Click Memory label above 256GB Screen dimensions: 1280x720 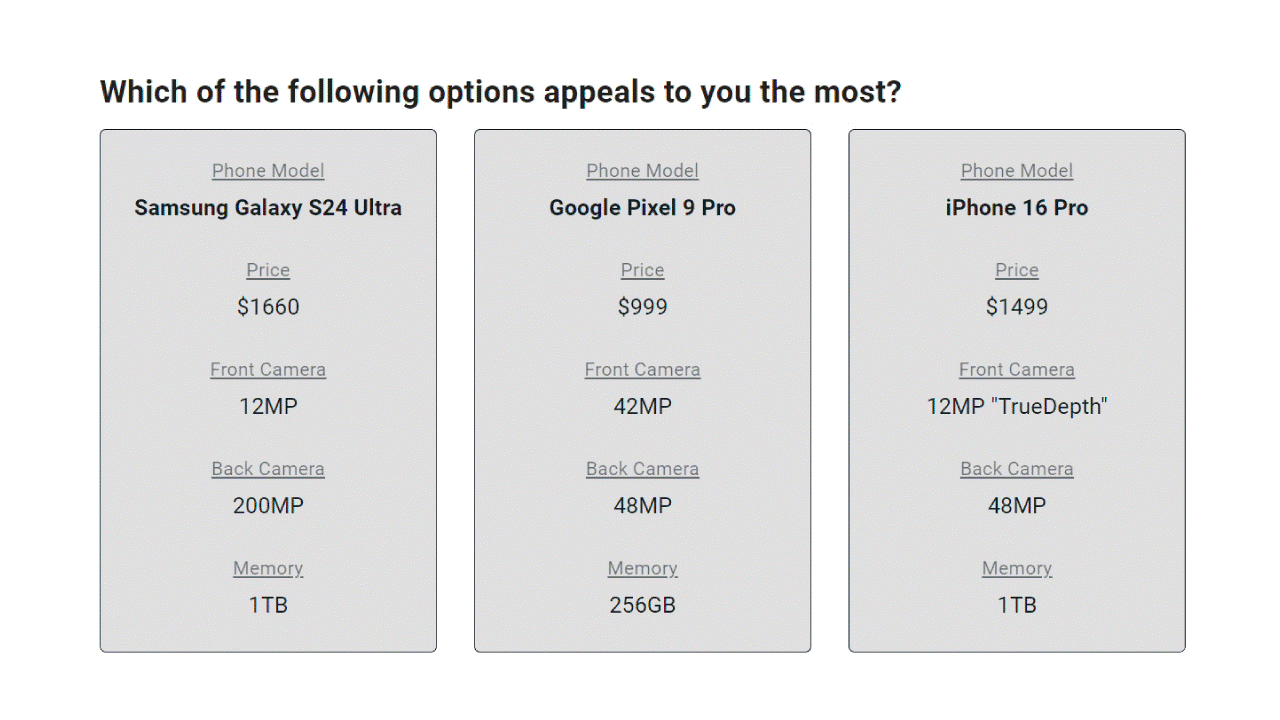click(642, 568)
